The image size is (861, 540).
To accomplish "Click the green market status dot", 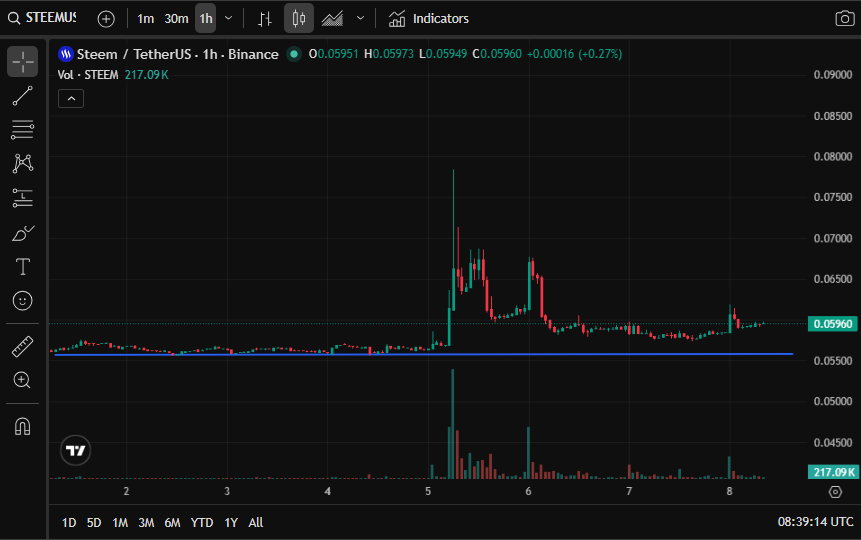I will (294, 54).
